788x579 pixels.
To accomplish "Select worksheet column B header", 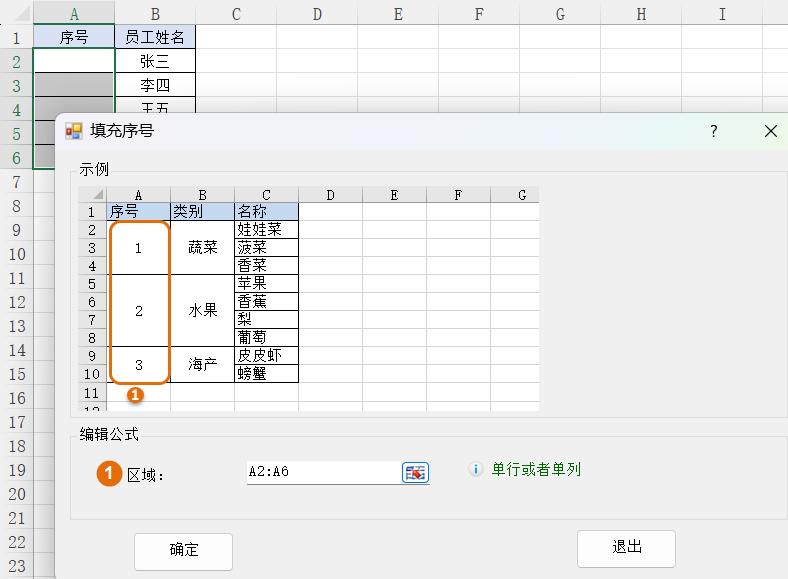I will (155, 14).
